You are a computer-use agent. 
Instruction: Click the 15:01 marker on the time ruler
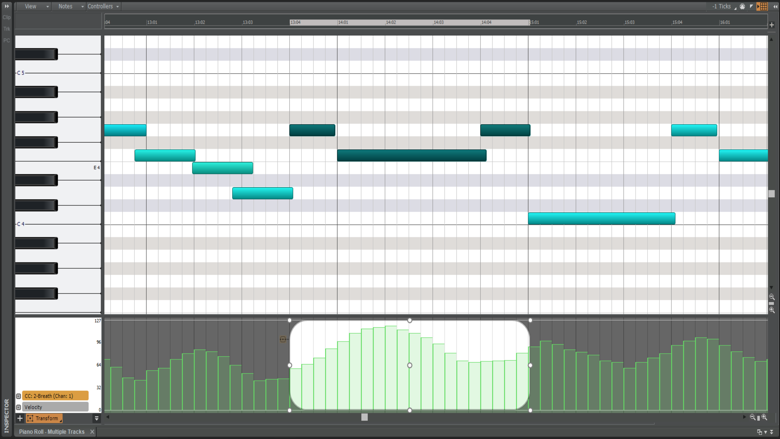(534, 22)
